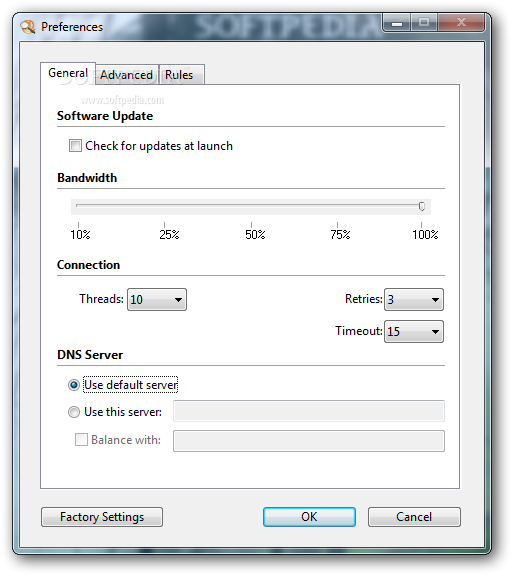Screen dimensions: 512x575
Task: Dismiss dialog with Cancel button
Action: point(414,517)
